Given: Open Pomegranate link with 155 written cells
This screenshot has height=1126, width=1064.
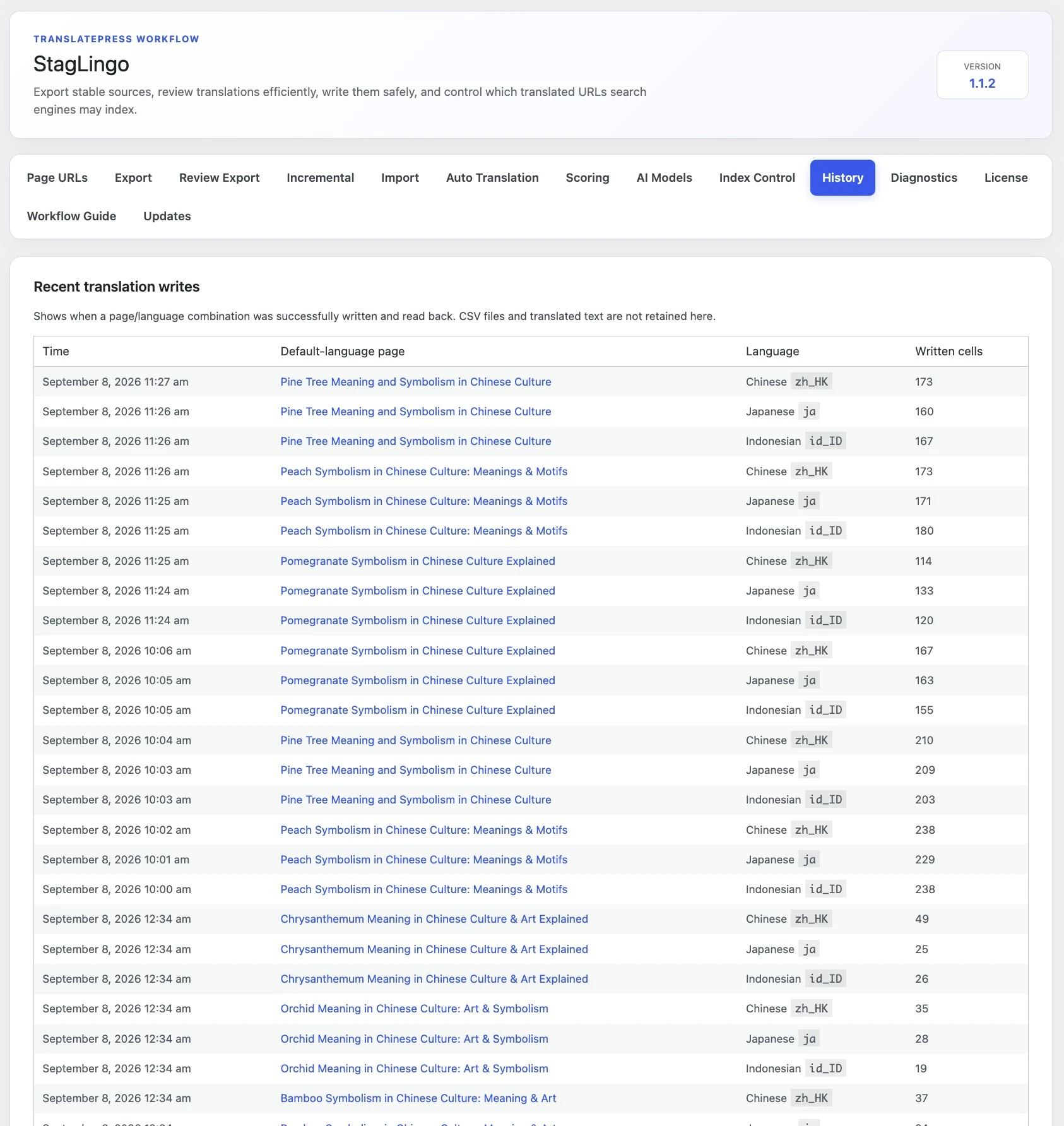Looking at the screenshot, I should click(418, 710).
